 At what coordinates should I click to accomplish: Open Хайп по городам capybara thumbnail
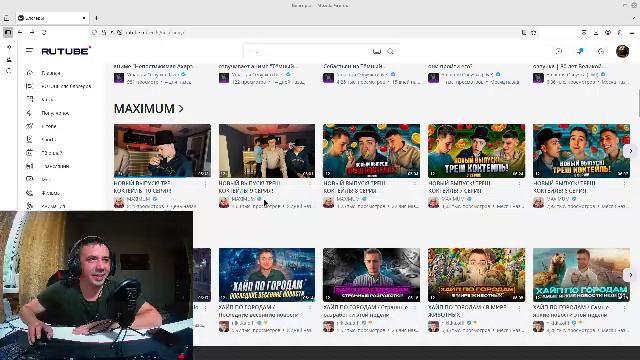click(x=581, y=275)
